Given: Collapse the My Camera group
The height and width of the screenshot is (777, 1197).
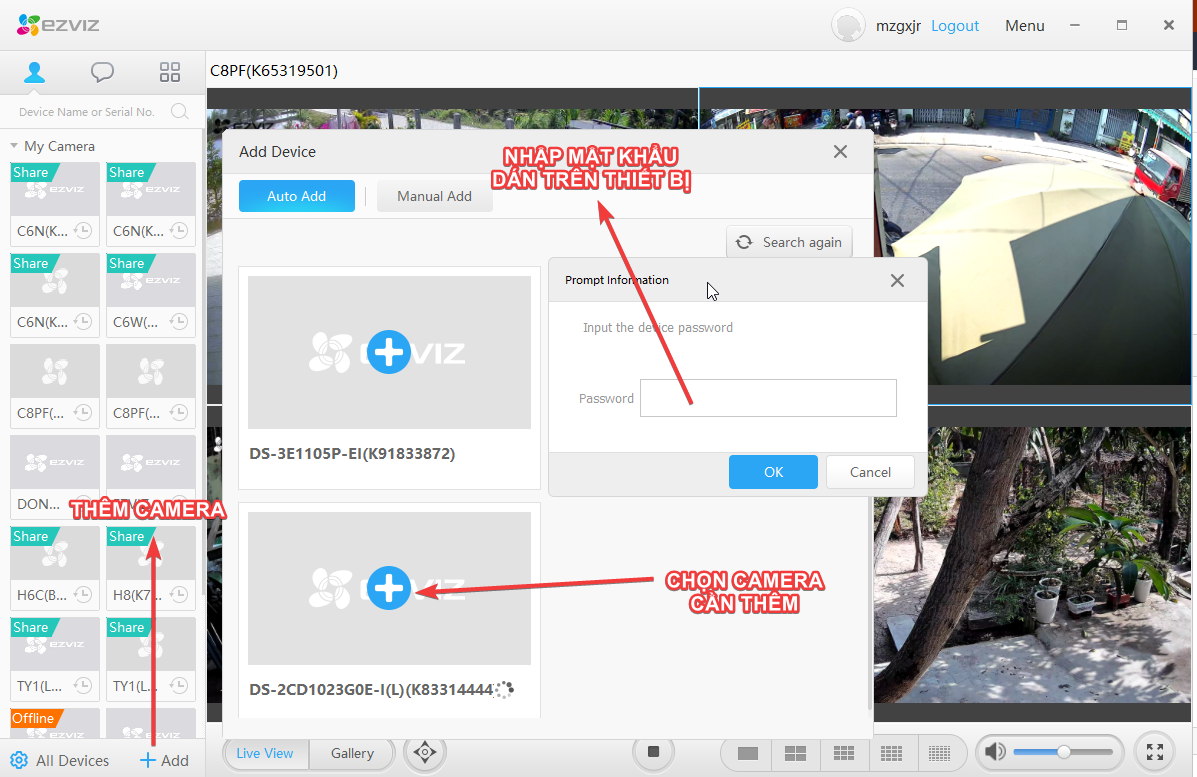Looking at the screenshot, I should point(14,146).
